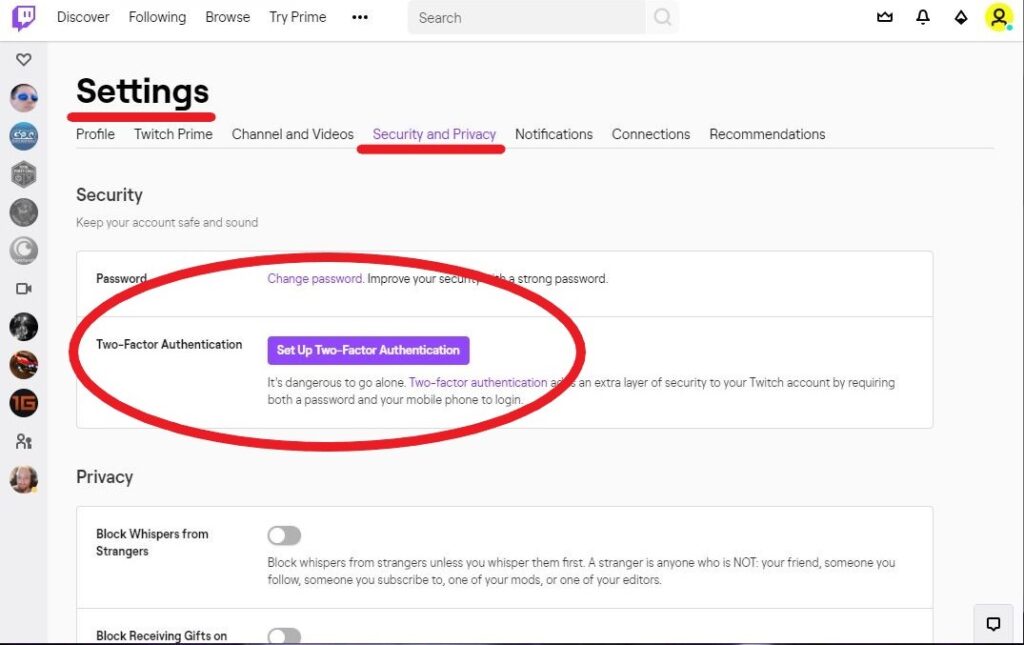Image resolution: width=1024 pixels, height=645 pixels.
Task: Click the Change password link
Action: [314, 279]
